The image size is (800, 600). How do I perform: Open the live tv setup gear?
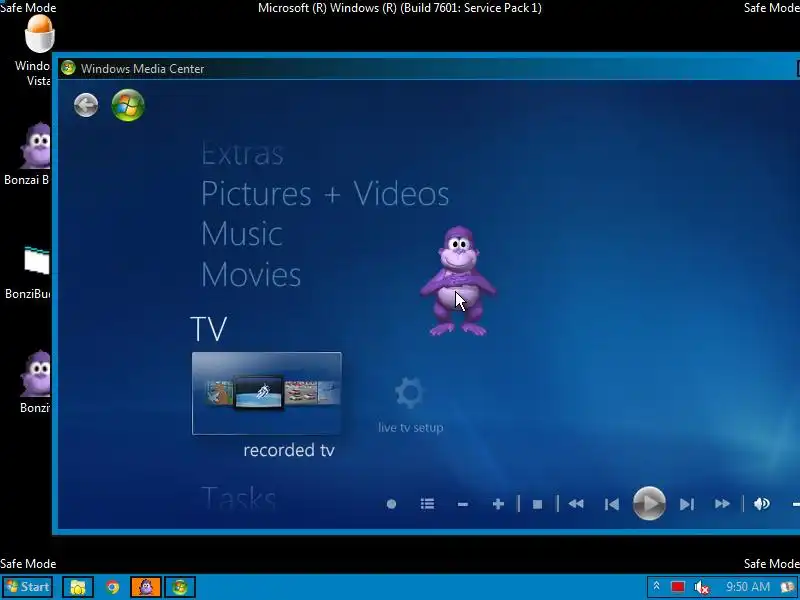410,392
